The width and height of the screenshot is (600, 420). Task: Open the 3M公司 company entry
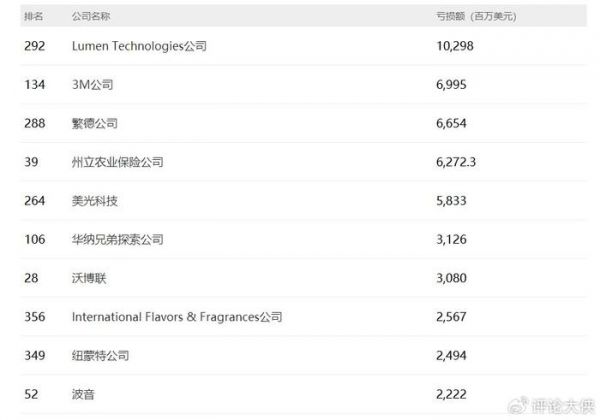tap(93, 85)
